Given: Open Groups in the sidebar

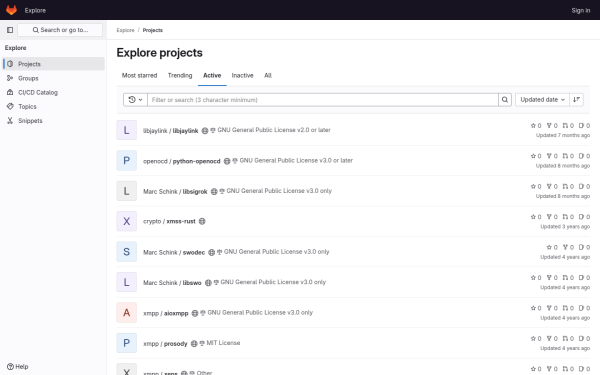Looking at the screenshot, I should pos(54,78).
